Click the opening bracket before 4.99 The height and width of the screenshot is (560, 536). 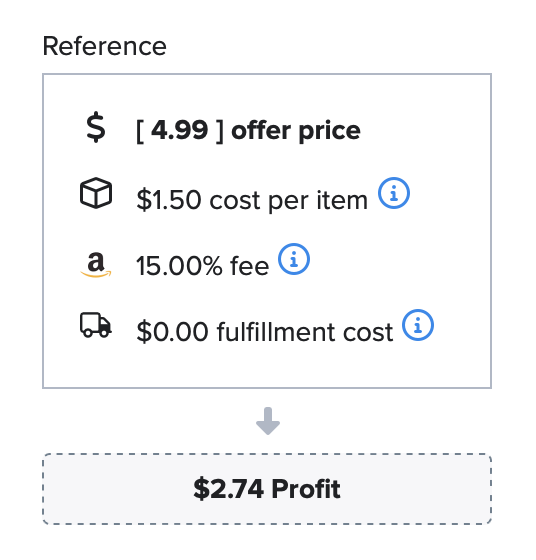[140, 131]
